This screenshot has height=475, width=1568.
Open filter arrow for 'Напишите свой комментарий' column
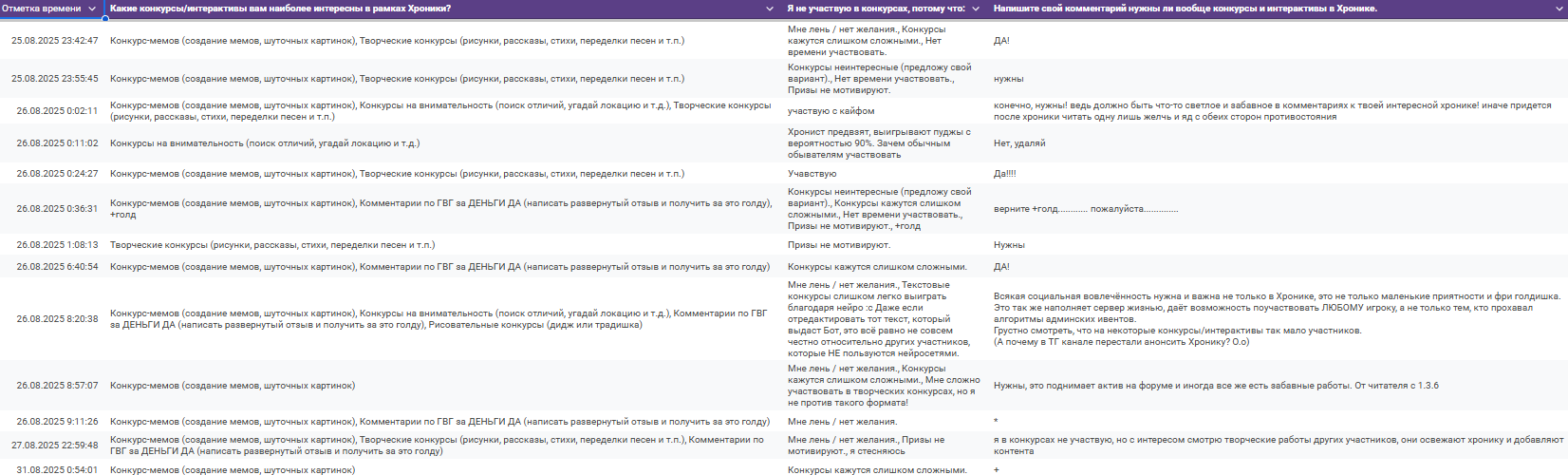click(x=1557, y=9)
